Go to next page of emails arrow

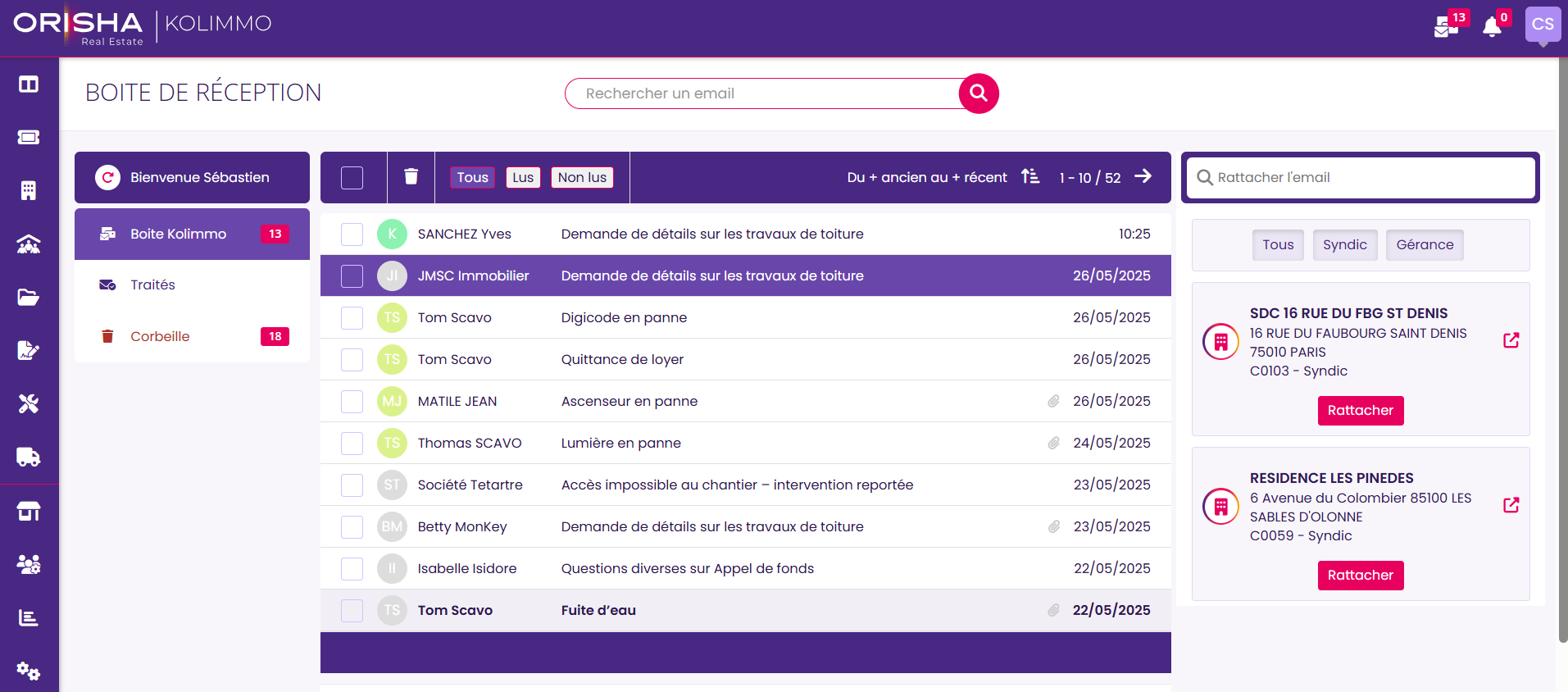(1143, 176)
